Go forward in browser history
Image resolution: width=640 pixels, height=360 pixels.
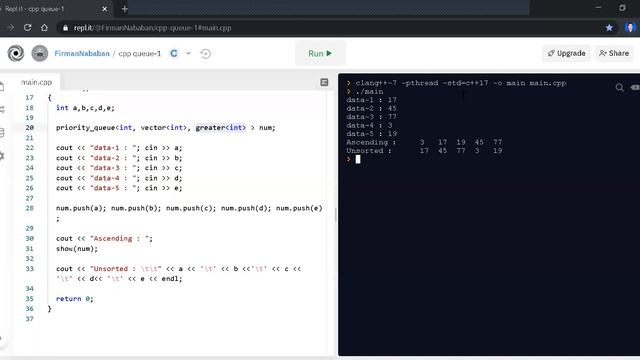coord(10,28)
